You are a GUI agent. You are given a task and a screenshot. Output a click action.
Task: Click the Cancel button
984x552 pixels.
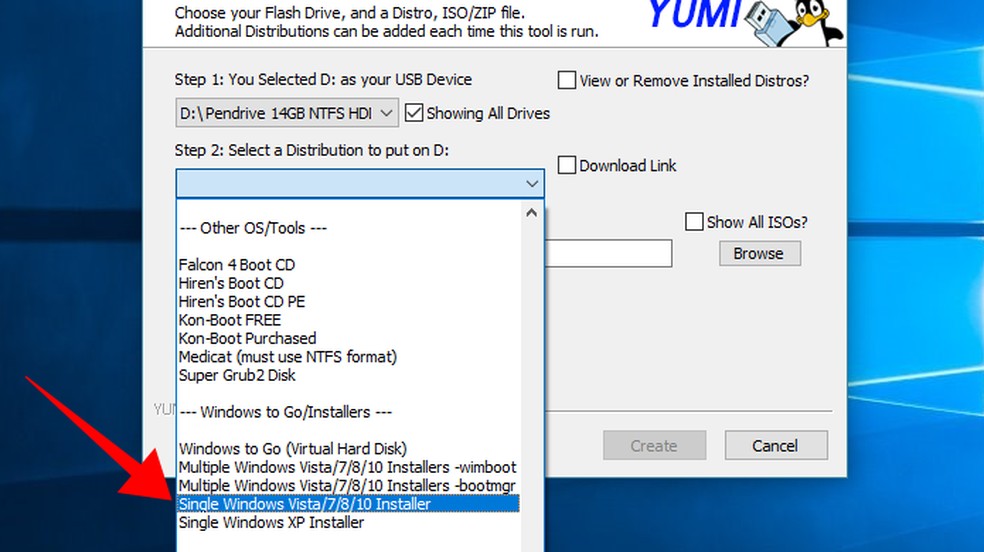click(x=776, y=445)
